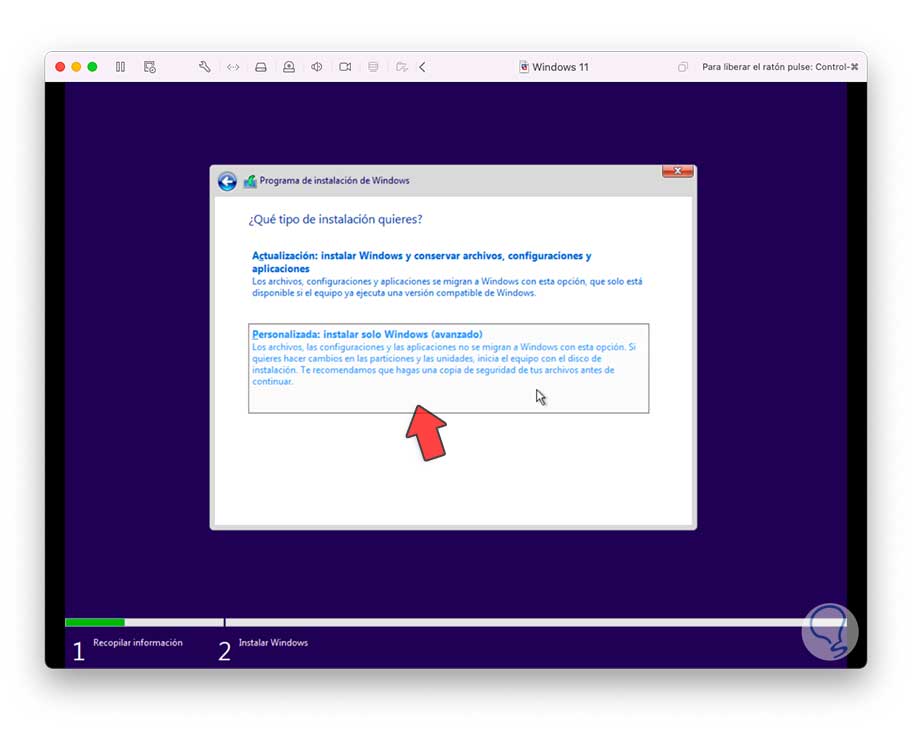Click the '¿Qué tipo de instalación quieres?' heading
The image size is (912, 750).
click(x=335, y=219)
